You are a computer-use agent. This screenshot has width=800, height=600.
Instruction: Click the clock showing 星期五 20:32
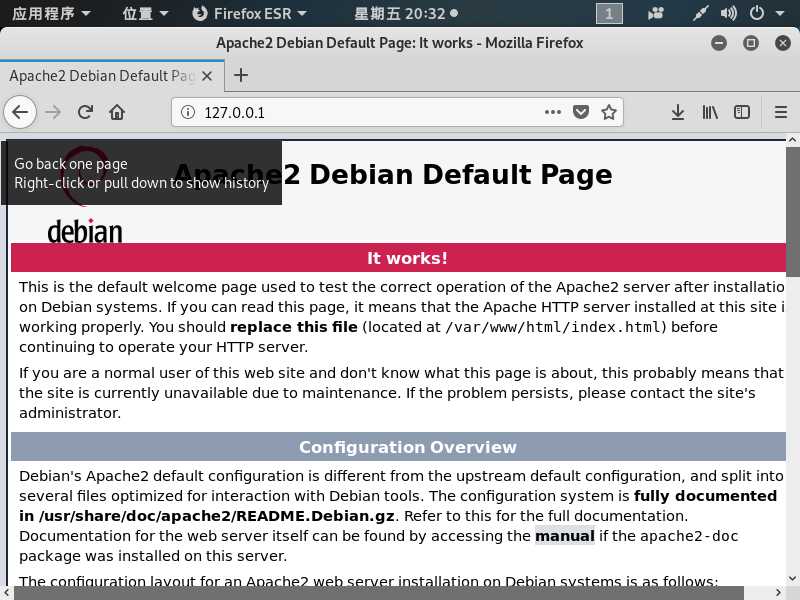point(406,13)
